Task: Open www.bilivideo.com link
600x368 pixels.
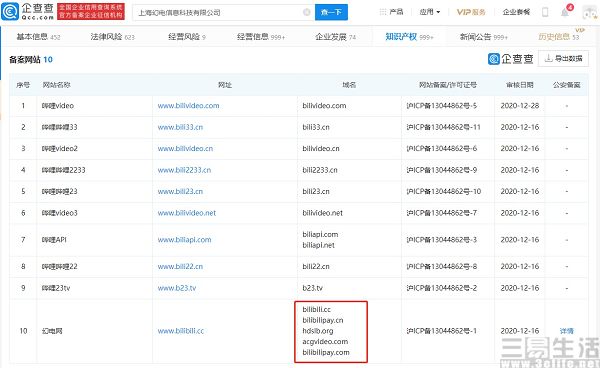Action: tap(188, 106)
